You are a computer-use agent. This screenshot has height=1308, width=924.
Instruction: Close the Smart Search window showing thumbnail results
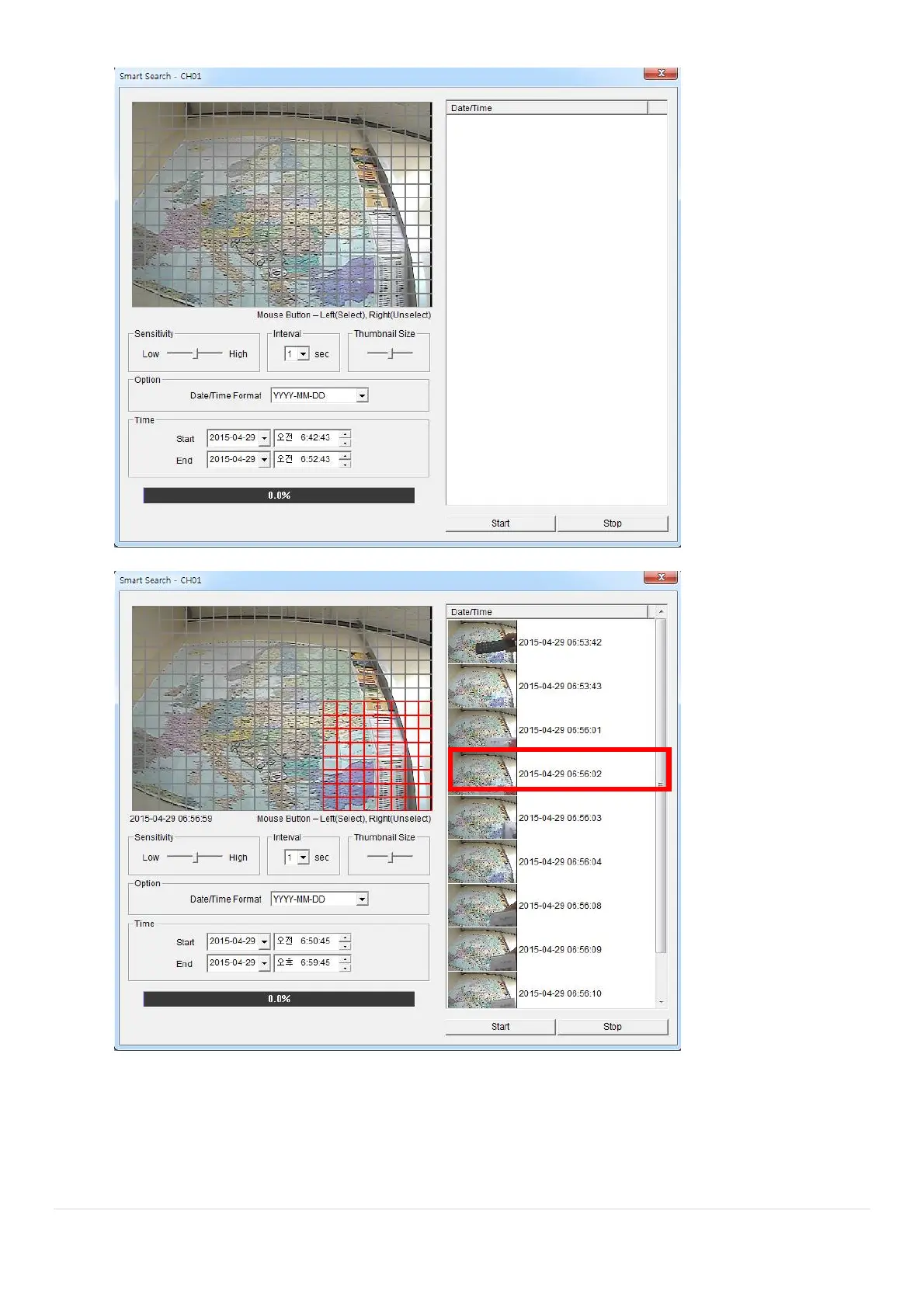click(661, 577)
